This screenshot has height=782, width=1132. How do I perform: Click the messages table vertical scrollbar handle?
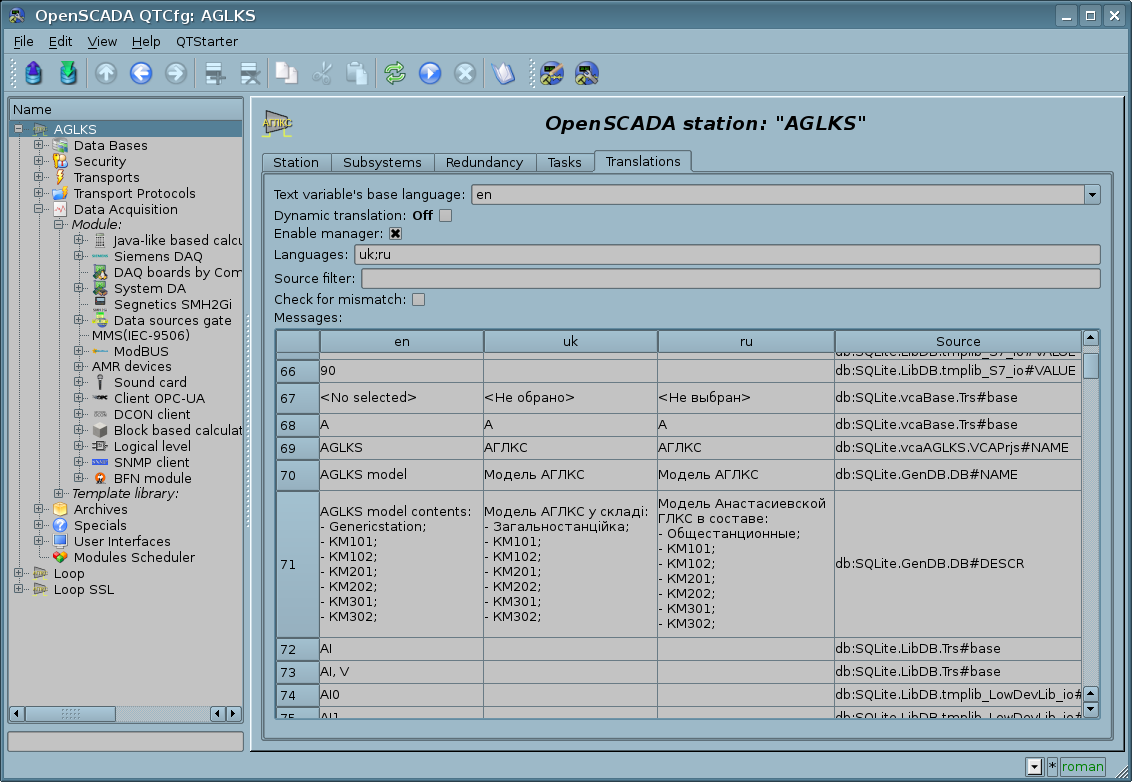pos(1091,365)
